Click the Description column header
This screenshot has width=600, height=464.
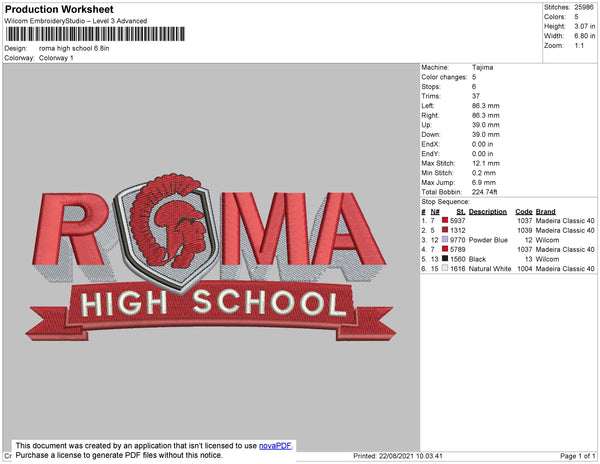coord(488,212)
